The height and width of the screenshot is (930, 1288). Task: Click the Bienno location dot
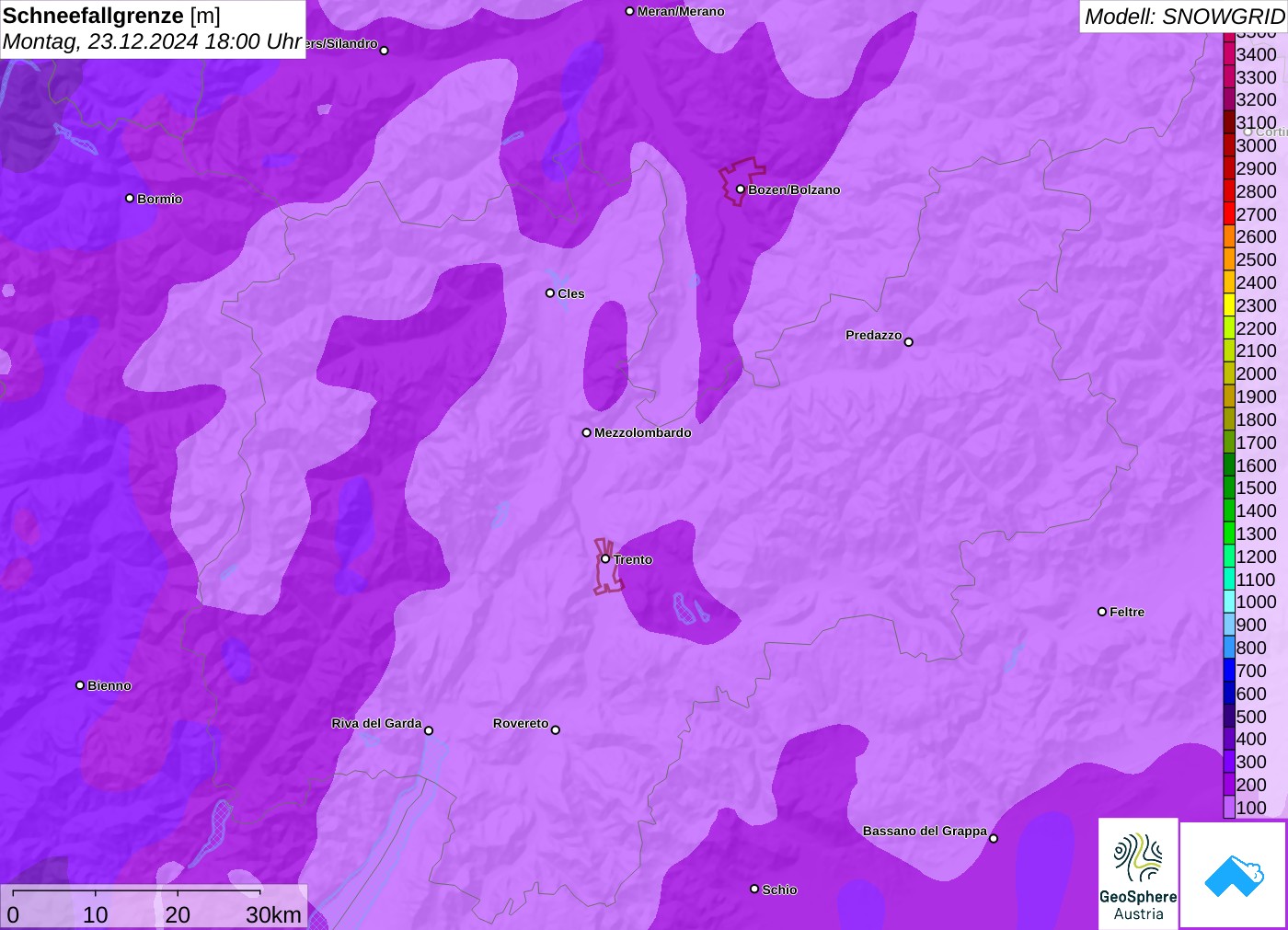tap(80, 684)
